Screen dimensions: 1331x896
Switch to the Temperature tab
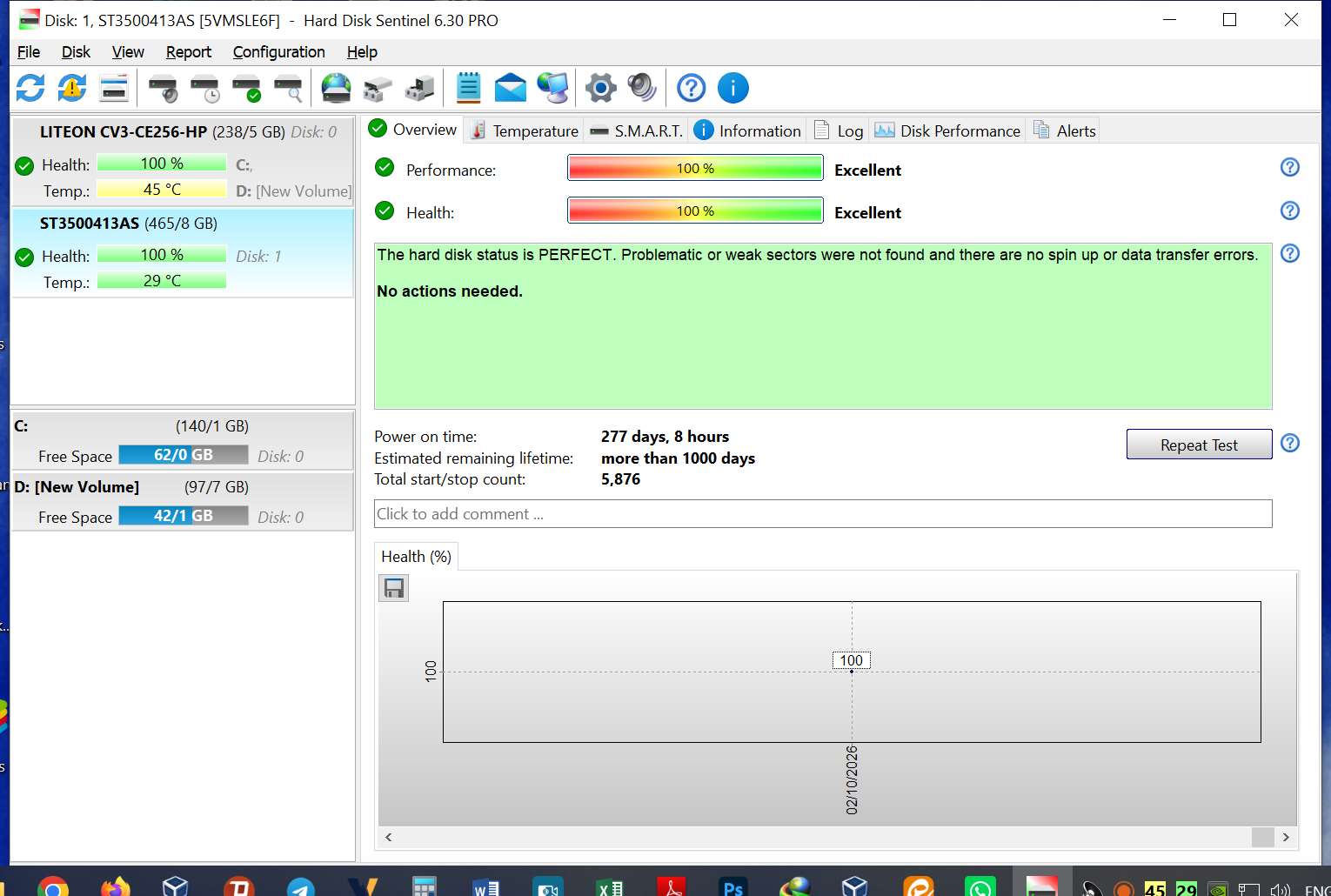point(524,130)
